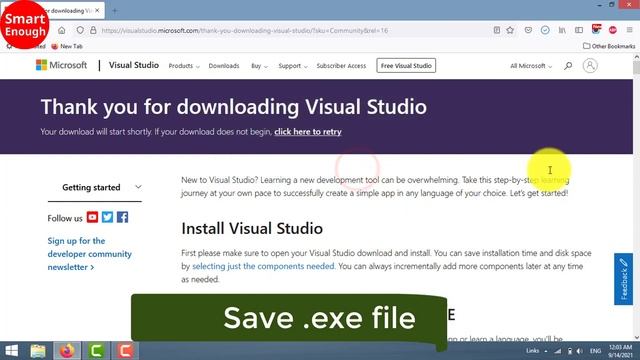
Task: Click the volume speaker tray icon
Action: pyautogui.click(x=580, y=351)
